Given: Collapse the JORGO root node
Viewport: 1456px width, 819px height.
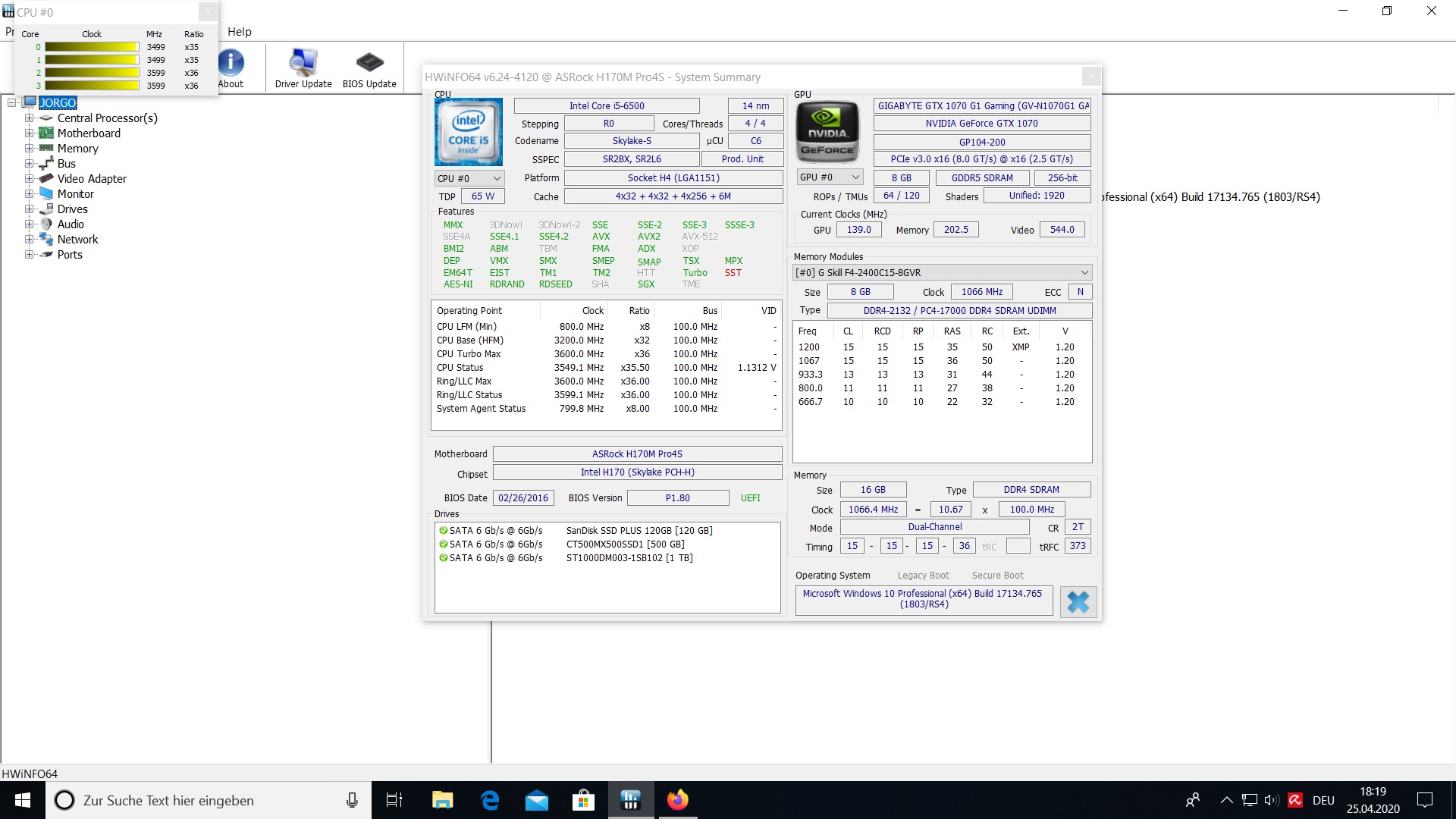Looking at the screenshot, I should pos(12,102).
